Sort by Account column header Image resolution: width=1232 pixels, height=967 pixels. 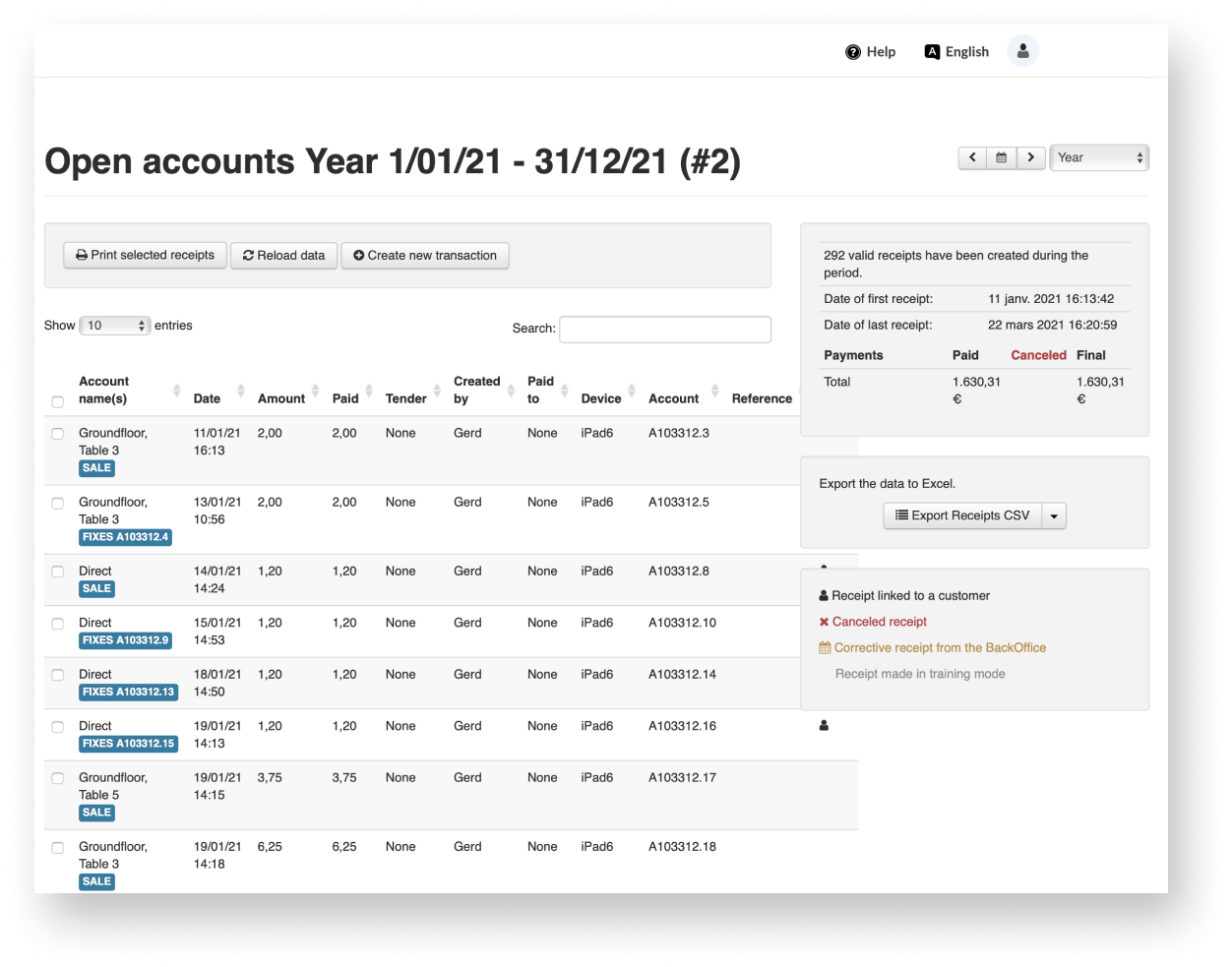click(683, 398)
